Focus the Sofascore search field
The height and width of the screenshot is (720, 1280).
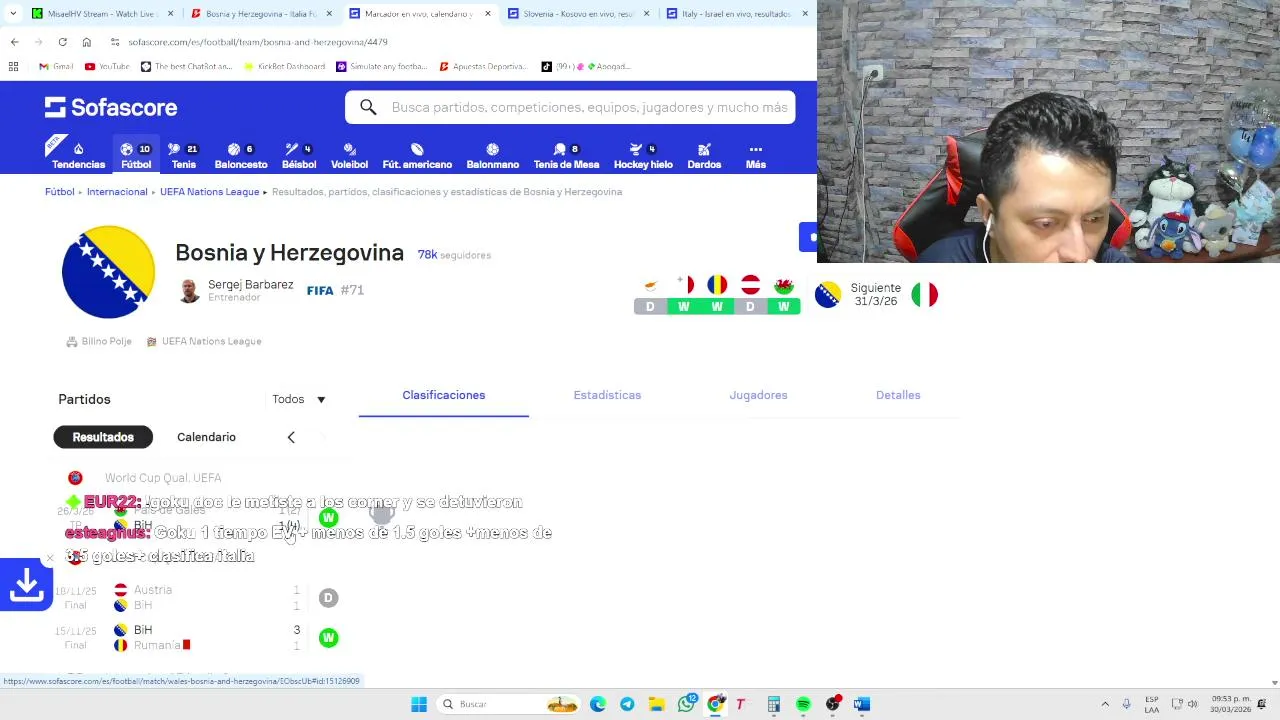(x=570, y=107)
